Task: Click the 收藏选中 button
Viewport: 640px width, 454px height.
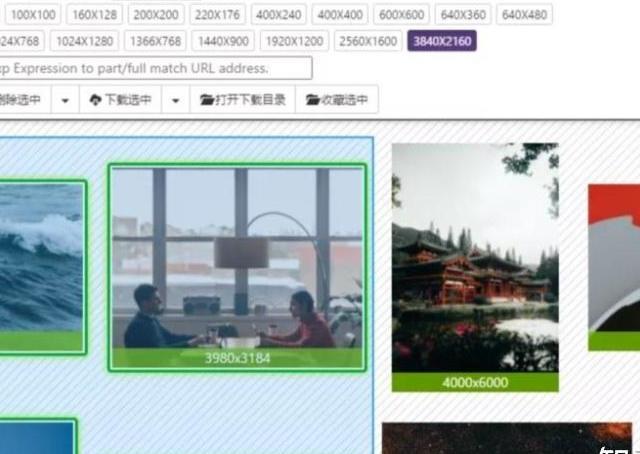Action: point(337,100)
